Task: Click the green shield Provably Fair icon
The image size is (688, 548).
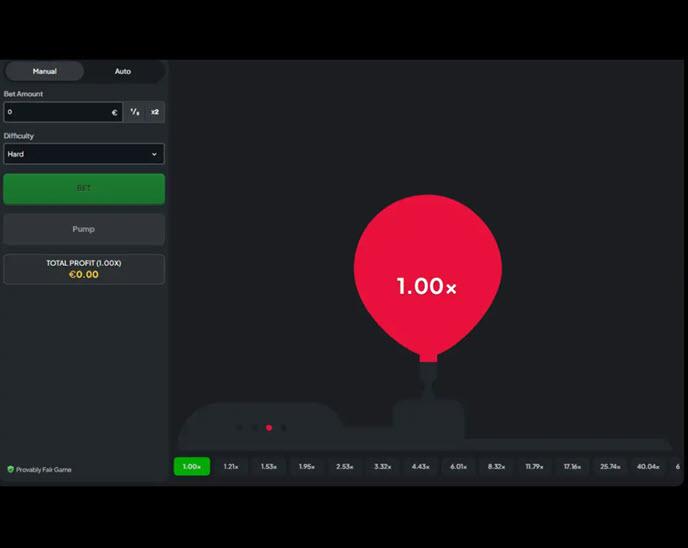Action: pyautogui.click(x=10, y=469)
